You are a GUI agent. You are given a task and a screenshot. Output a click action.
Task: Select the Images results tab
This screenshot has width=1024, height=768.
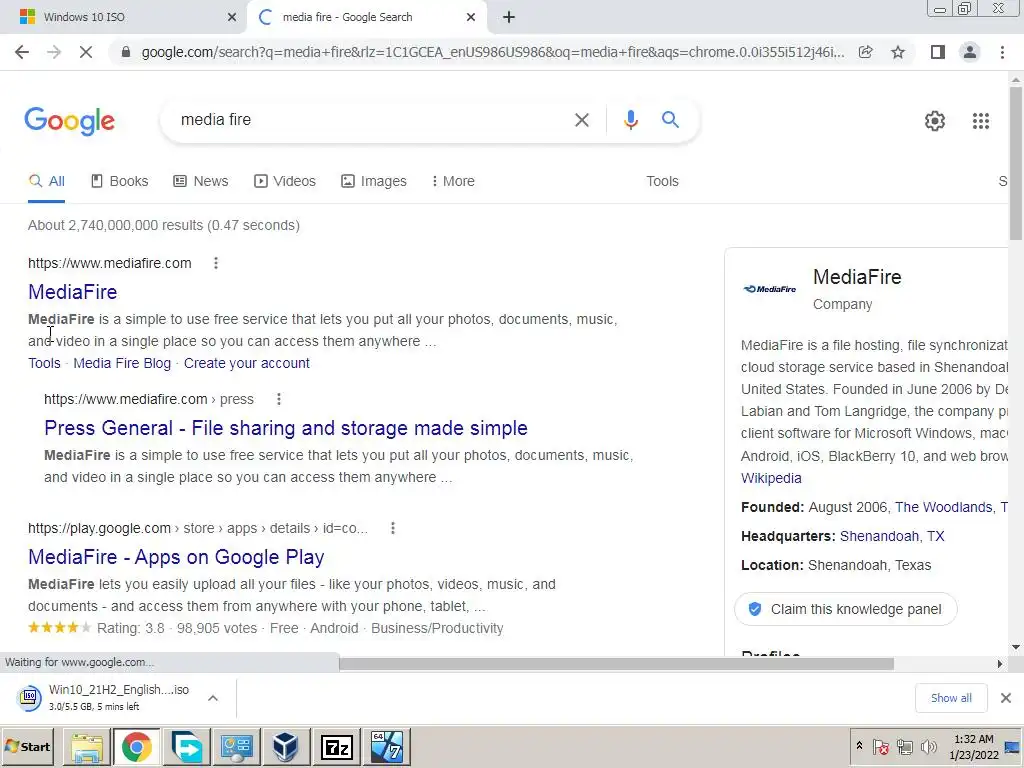(374, 182)
